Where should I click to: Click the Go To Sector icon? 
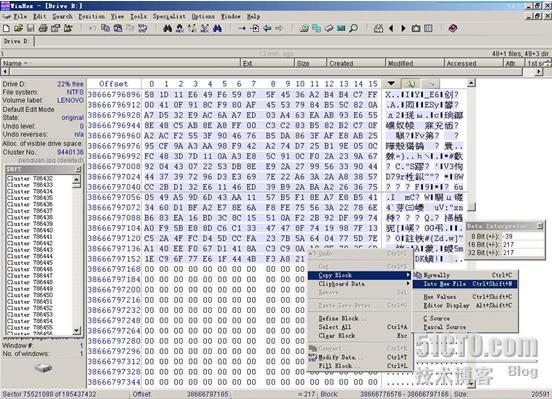[x=255, y=29]
